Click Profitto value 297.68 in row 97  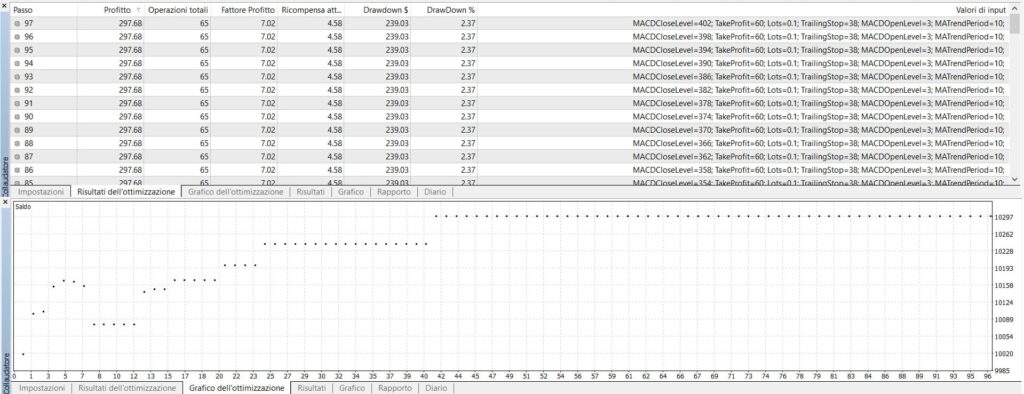[x=130, y=24]
